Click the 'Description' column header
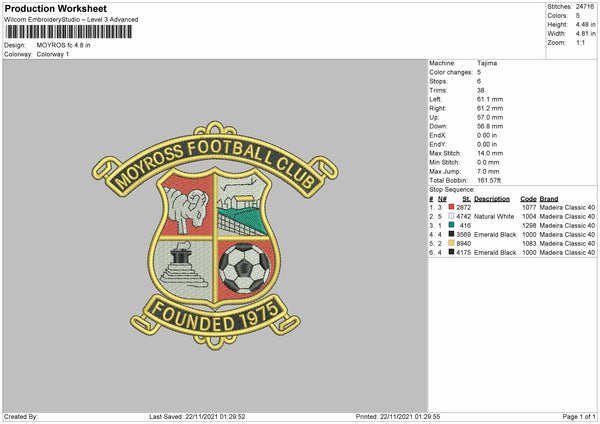 pyautogui.click(x=492, y=199)
